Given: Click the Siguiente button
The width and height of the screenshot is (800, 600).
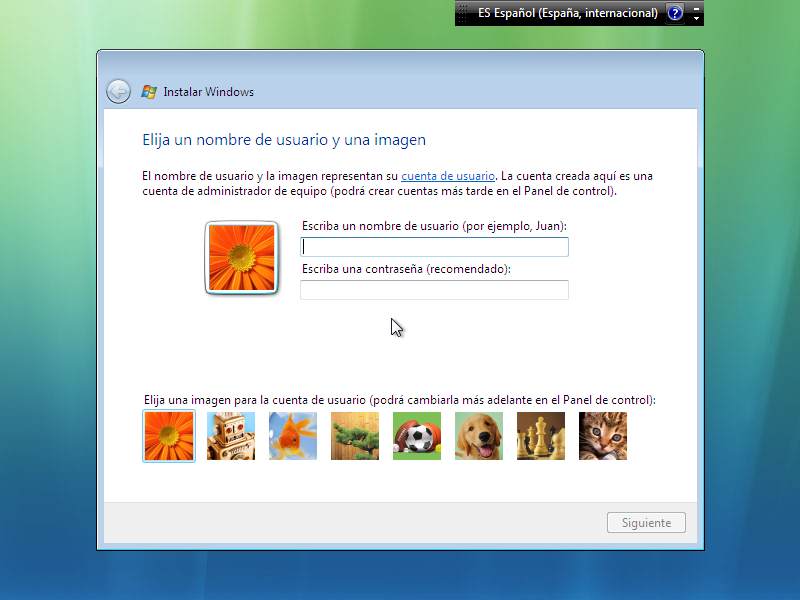Looking at the screenshot, I should point(646,522).
